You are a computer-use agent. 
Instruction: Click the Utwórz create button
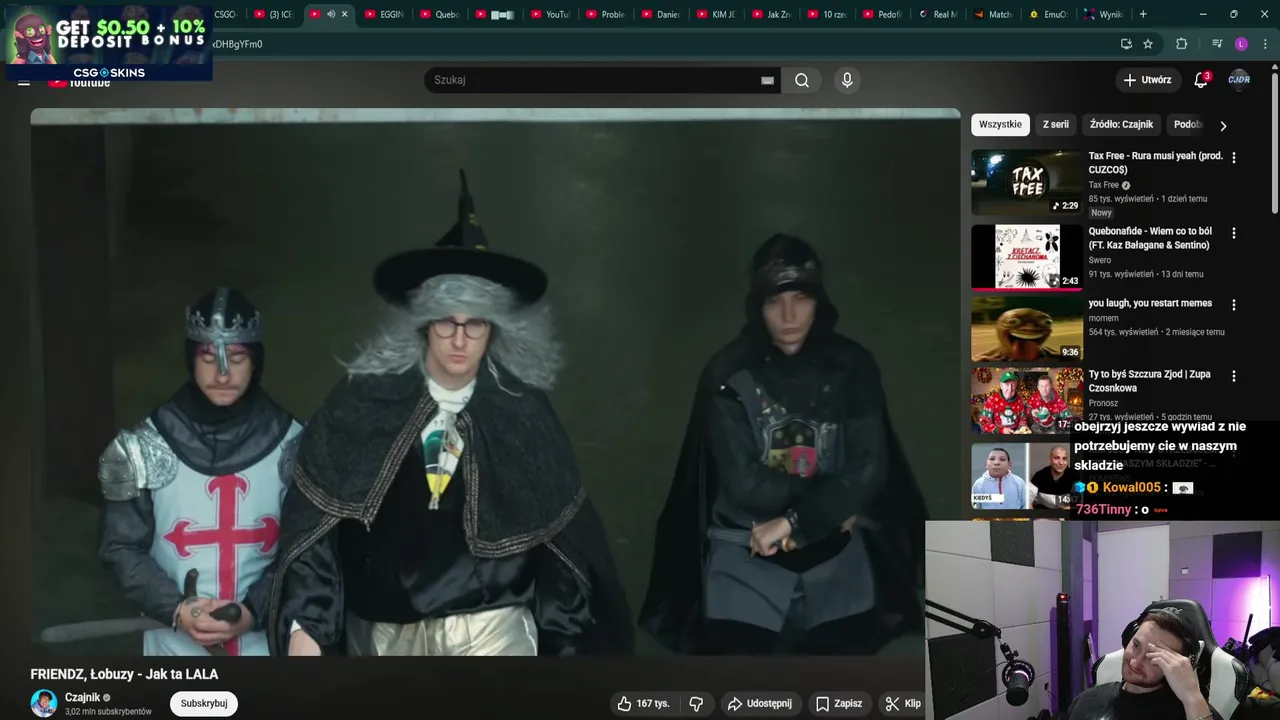pos(1146,80)
